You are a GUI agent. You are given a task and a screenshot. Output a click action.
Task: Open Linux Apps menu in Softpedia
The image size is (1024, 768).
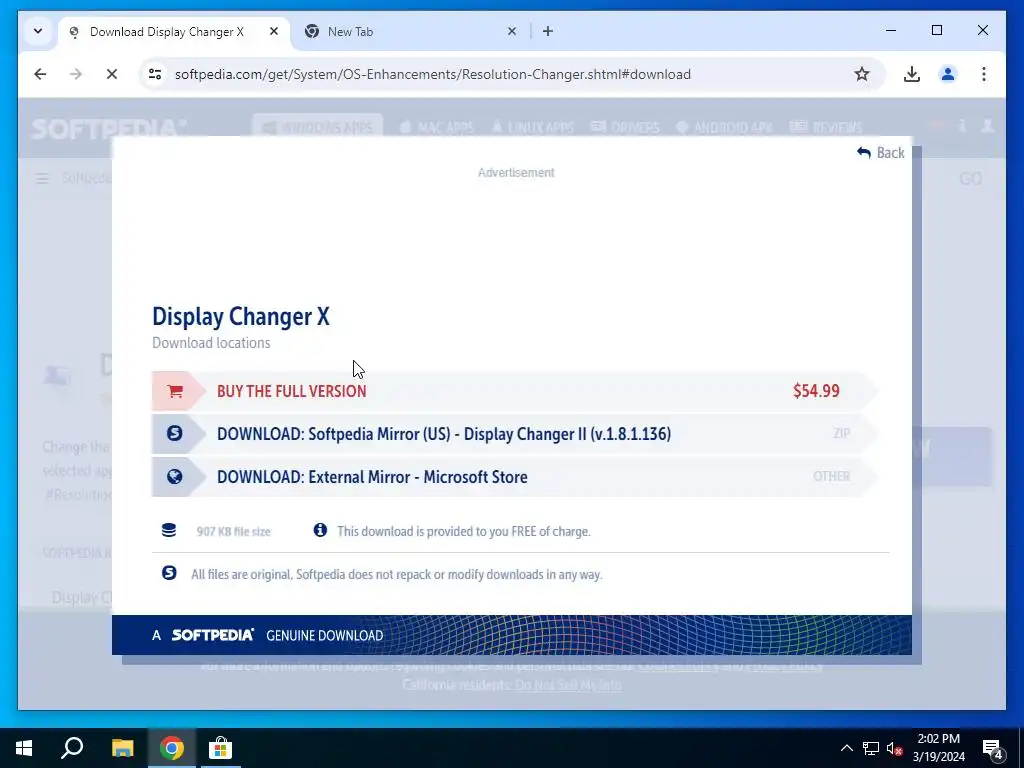coord(533,127)
